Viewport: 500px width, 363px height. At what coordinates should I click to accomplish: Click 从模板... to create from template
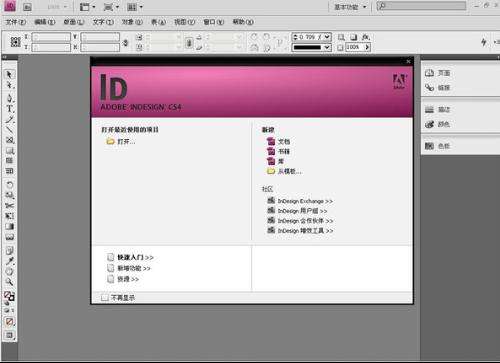coord(284,171)
